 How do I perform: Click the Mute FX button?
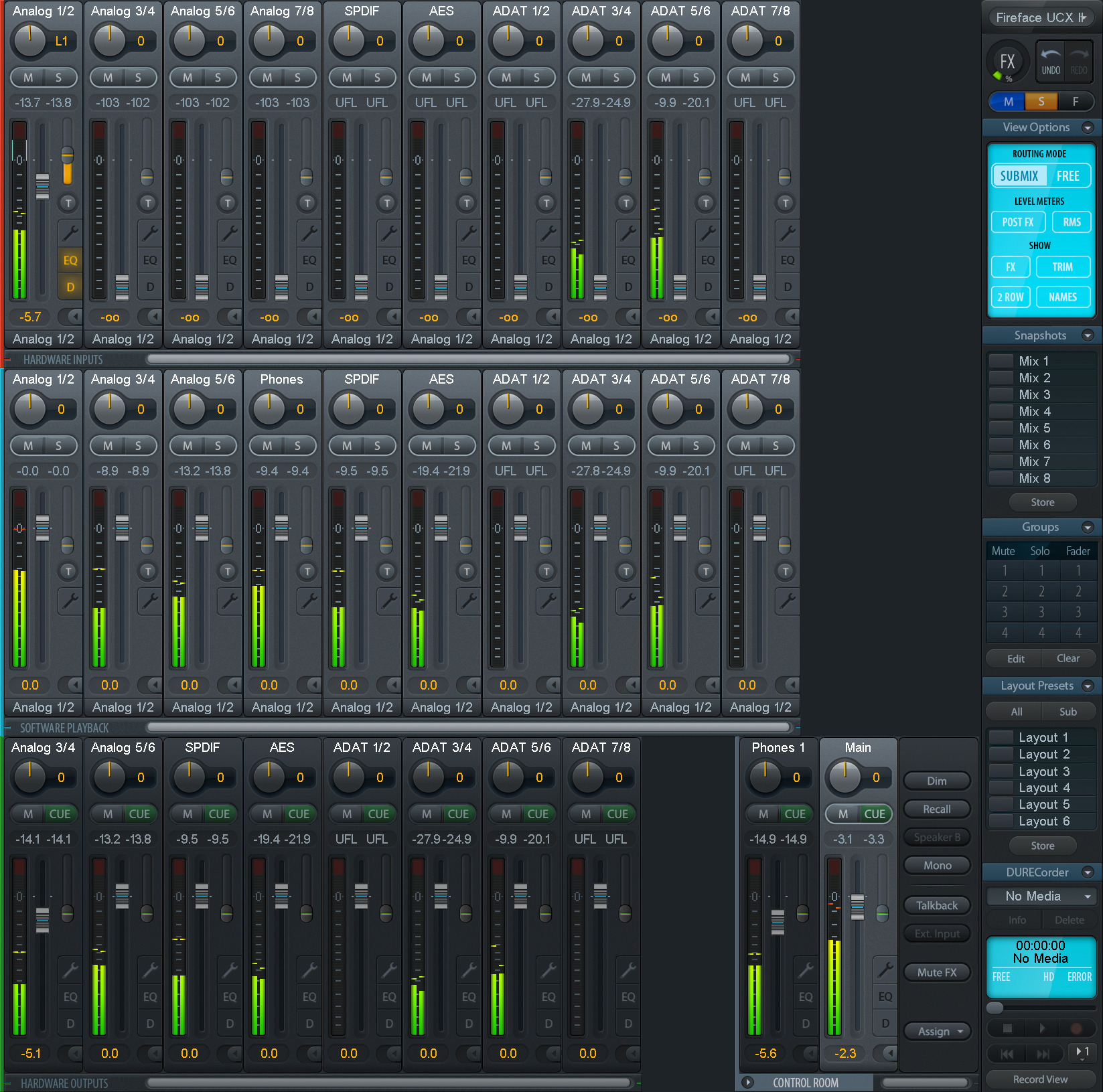[x=937, y=973]
